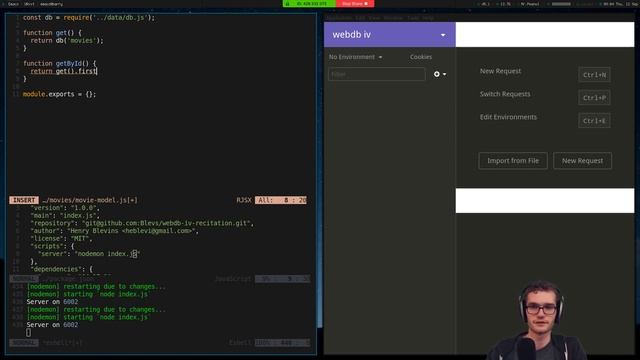640x360 pixels.
Task: Click the "license": "MIT" line
Action: pos(61,239)
